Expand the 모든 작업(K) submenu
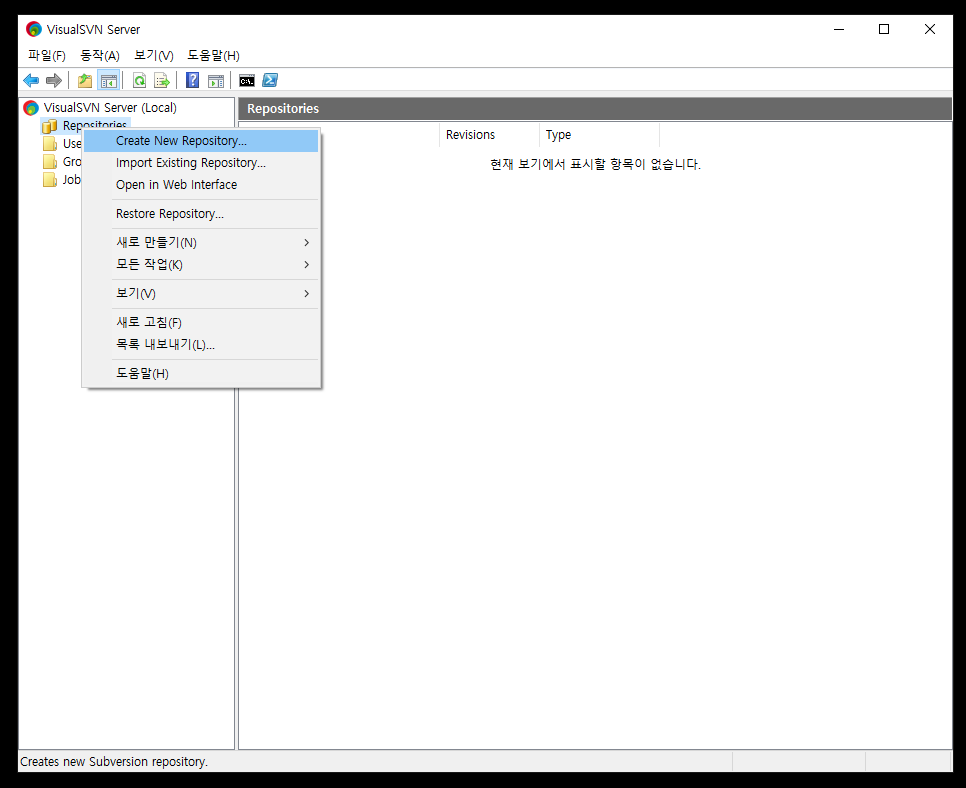This screenshot has height=788, width=966. click(x=201, y=265)
